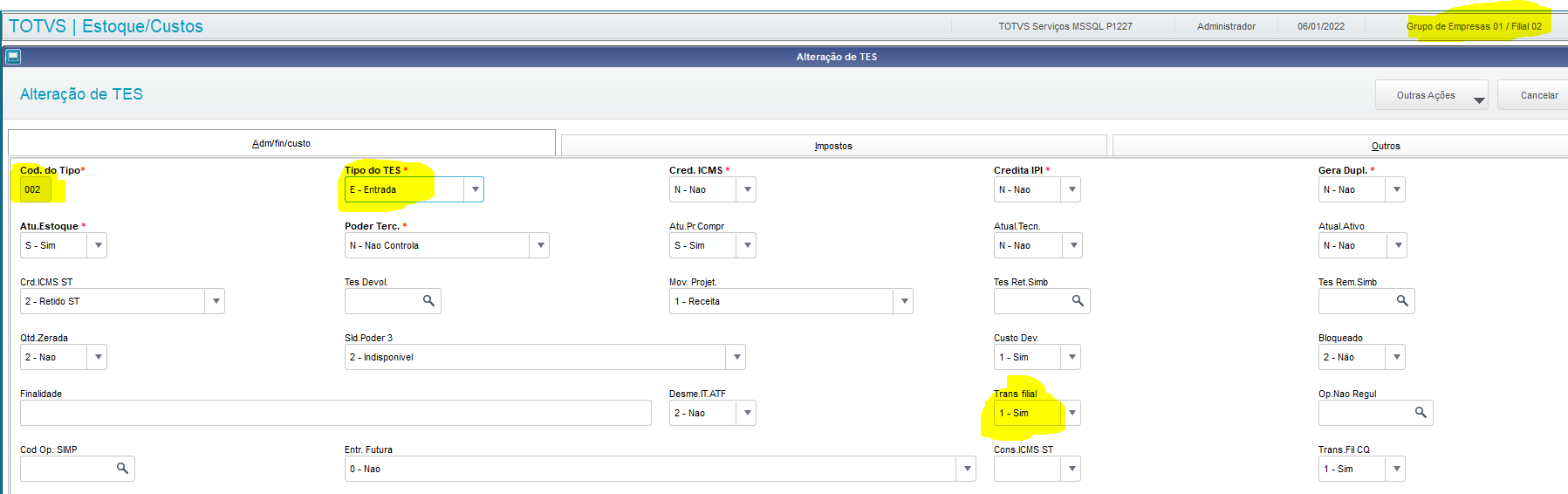
Task: Click TOTVS Serviços MSSQL P1227 label
Action: click(1065, 26)
